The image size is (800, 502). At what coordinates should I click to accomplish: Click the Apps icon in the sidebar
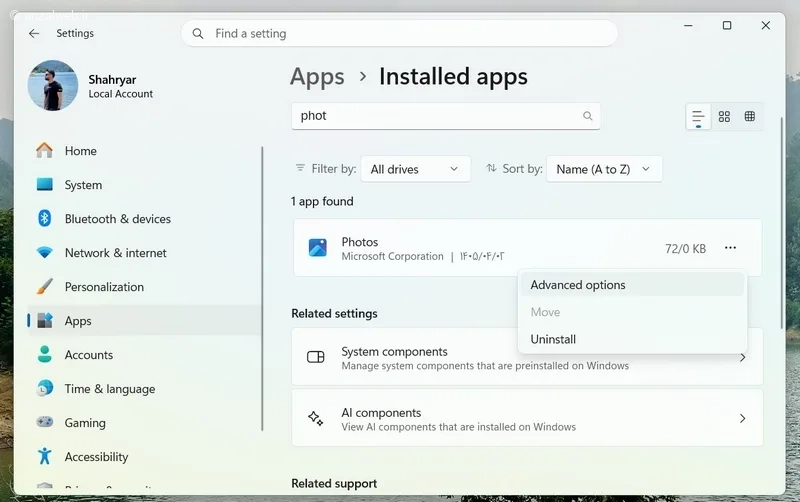(44, 320)
